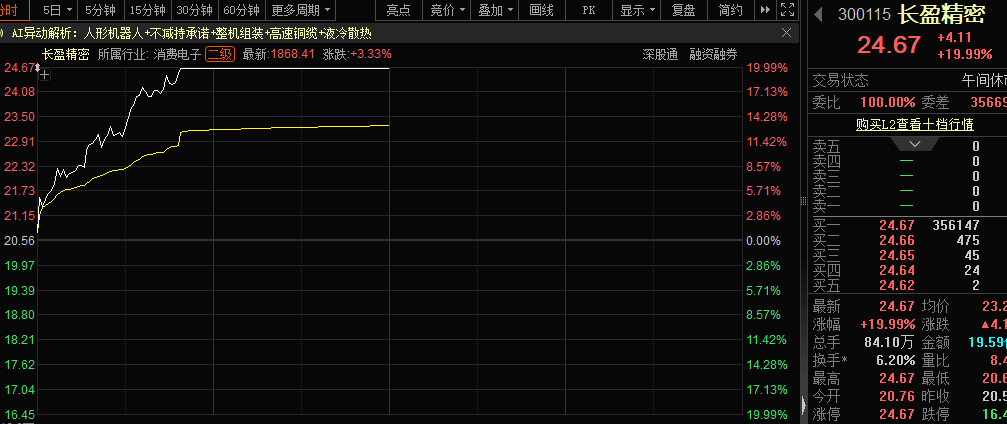
Task: Click the PK compare button
Action: [x=588, y=10]
